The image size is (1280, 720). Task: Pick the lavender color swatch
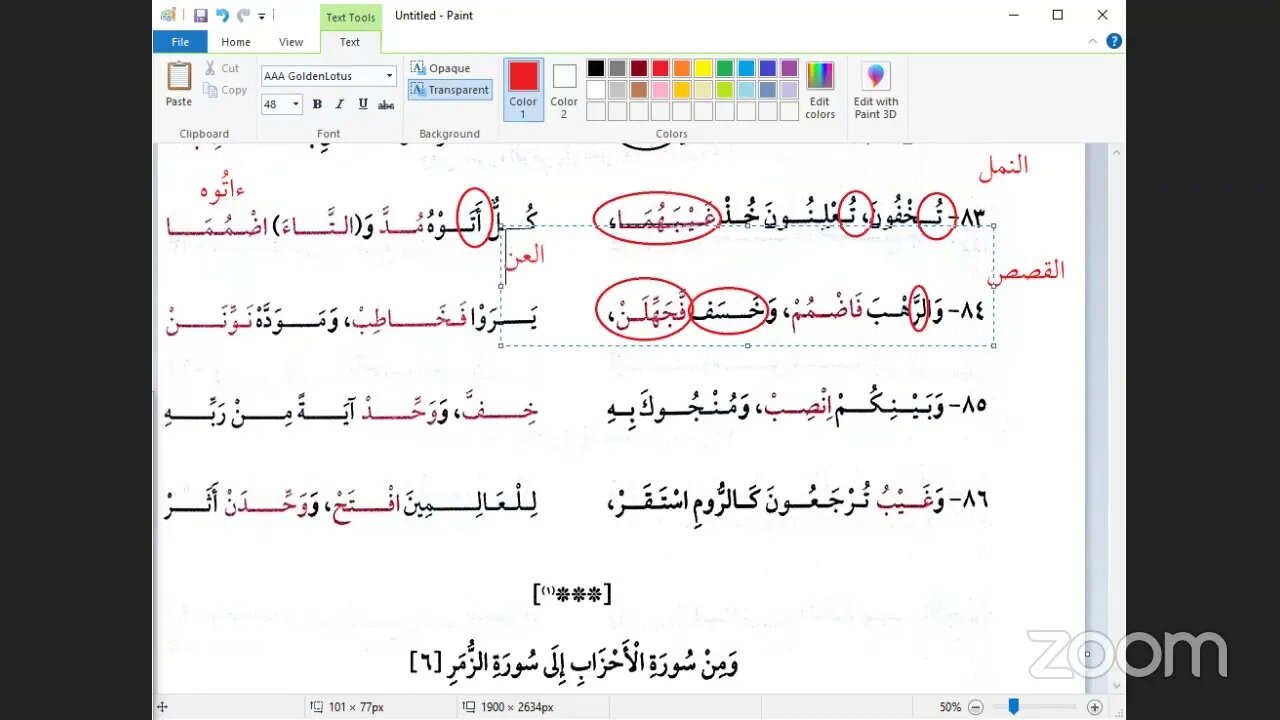pos(789,90)
